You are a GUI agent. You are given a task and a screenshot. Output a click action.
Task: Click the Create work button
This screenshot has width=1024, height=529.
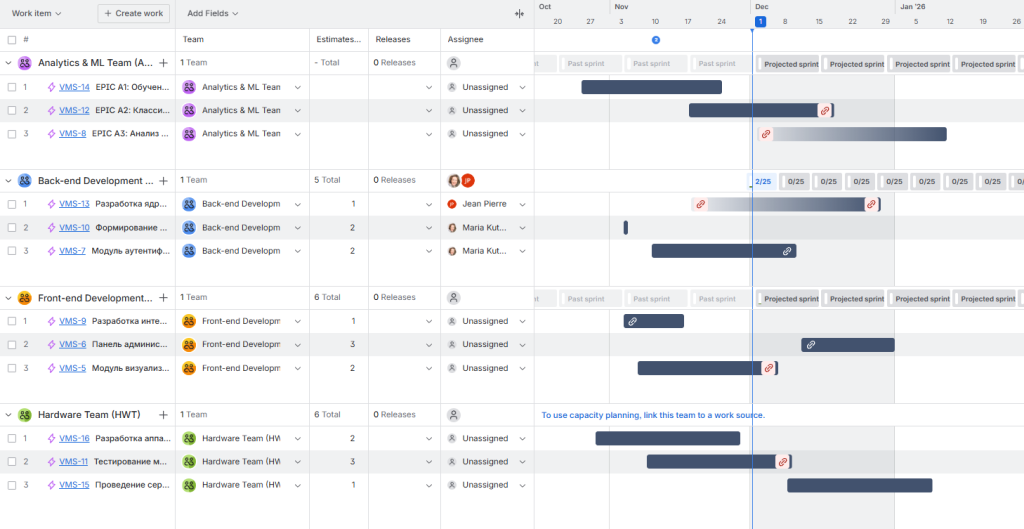point(134,13)
